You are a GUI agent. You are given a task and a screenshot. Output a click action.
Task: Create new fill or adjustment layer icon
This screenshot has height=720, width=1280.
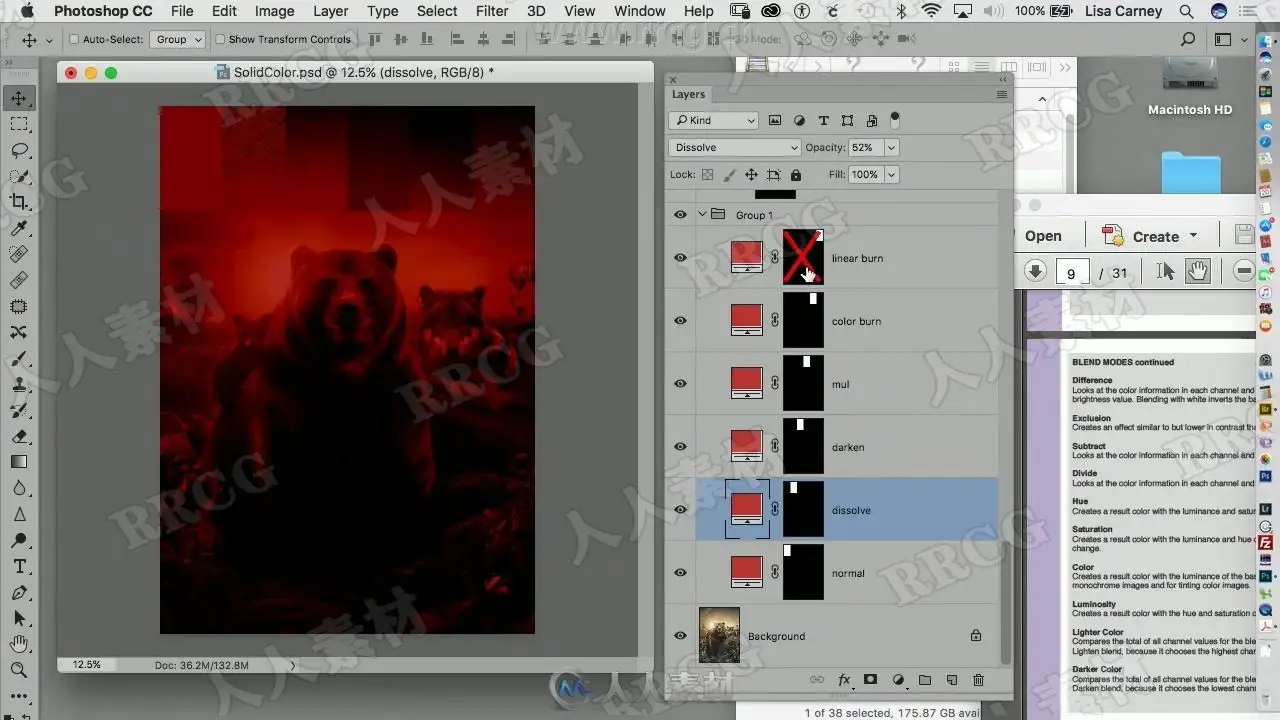click(x=898, y=680)
